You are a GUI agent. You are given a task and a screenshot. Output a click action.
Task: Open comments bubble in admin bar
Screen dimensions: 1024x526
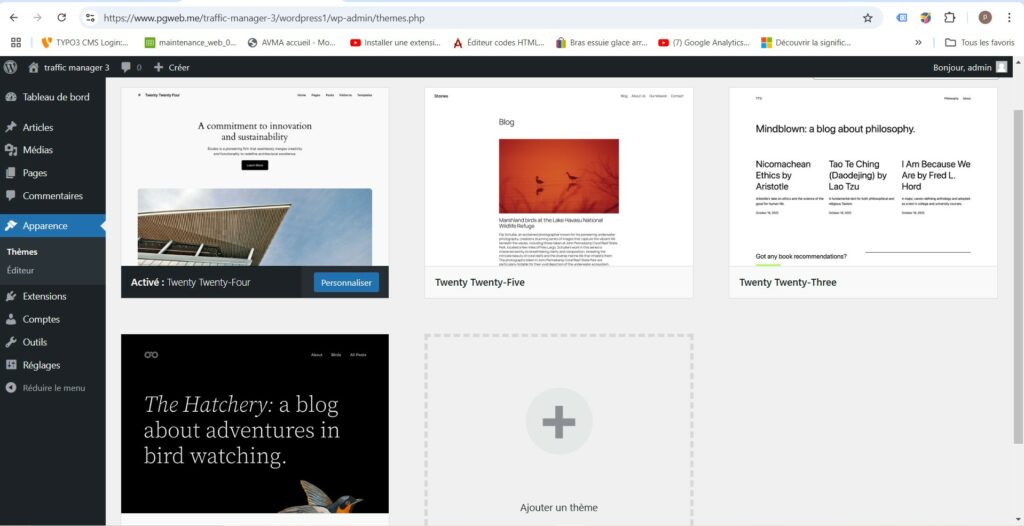[131, 67]
